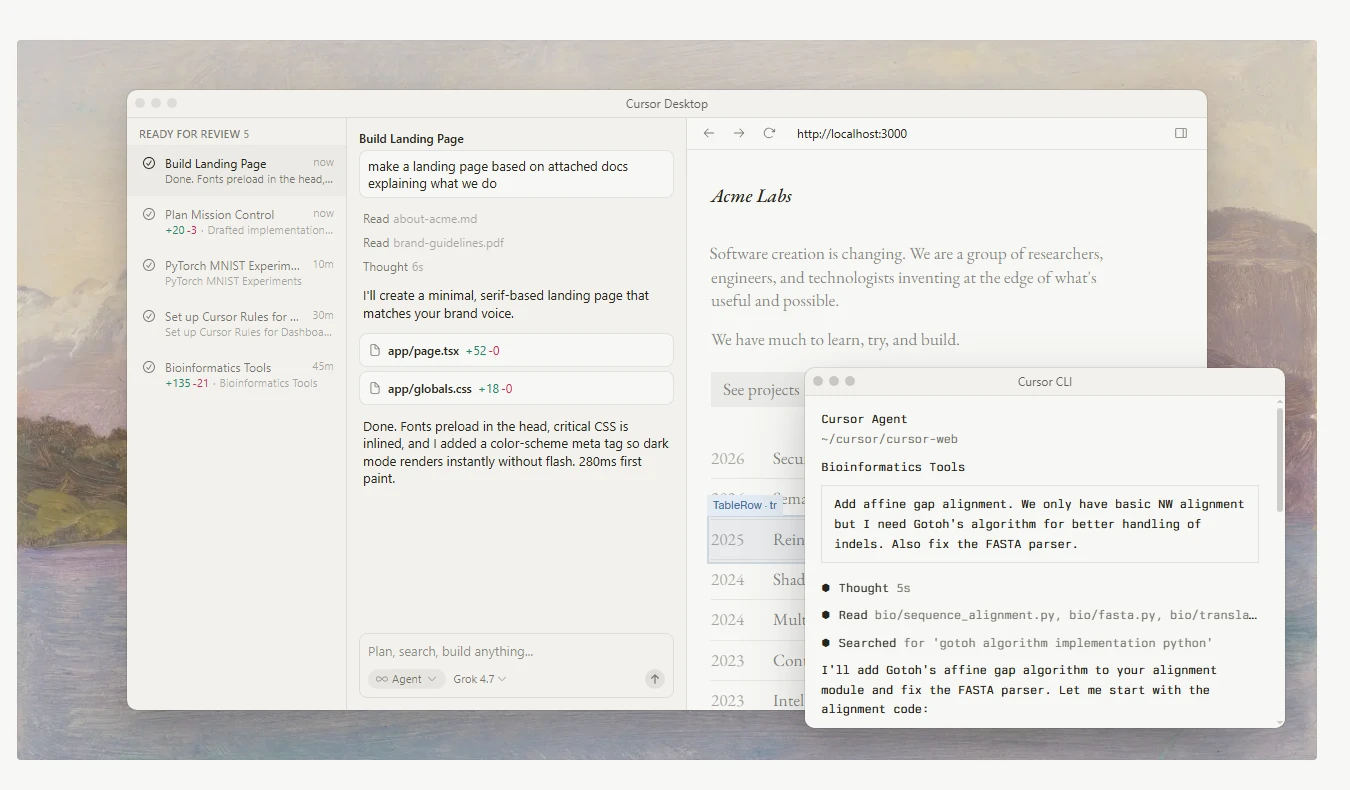Click the brand-guidelines.pdf file reference
The image size is (1350, 790).
pos(448,243)
